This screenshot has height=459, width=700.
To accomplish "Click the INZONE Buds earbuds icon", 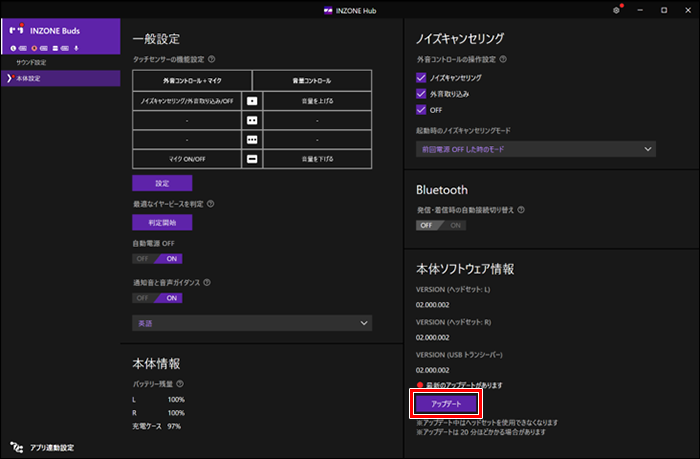I will (16, 30).
